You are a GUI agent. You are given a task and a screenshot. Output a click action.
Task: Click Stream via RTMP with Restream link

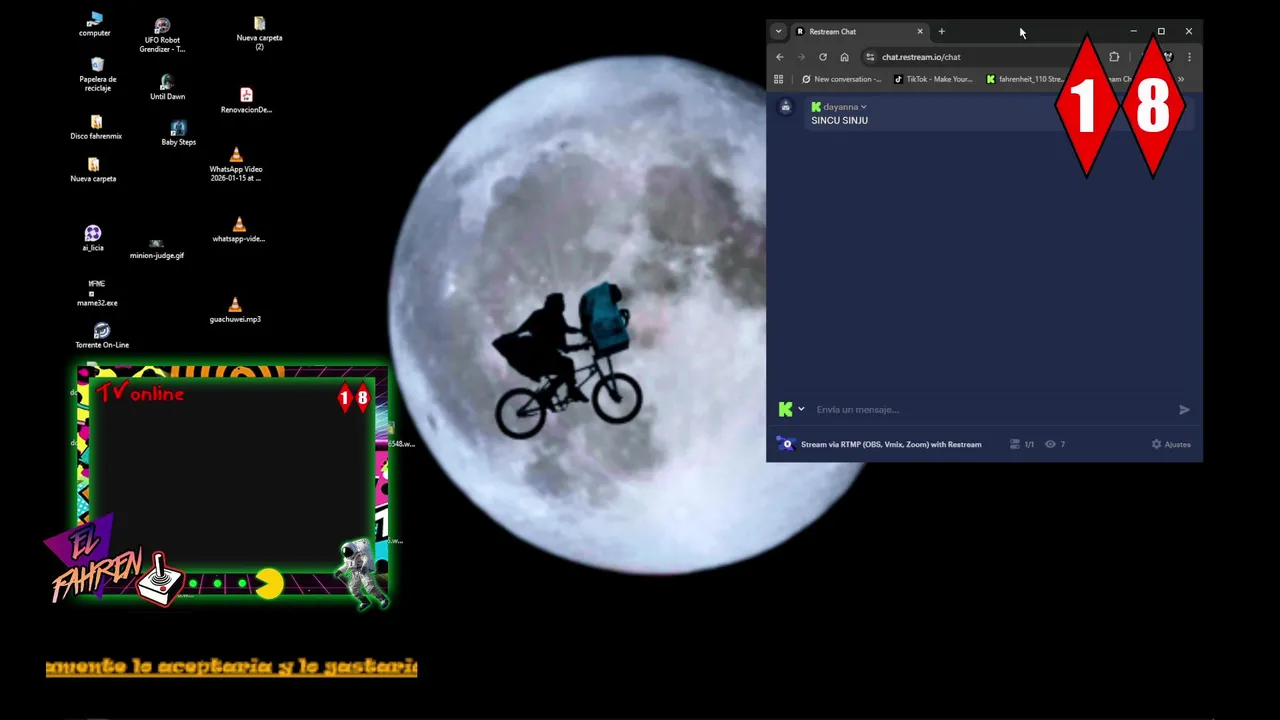pyautogui.click(x=891, y=444)
